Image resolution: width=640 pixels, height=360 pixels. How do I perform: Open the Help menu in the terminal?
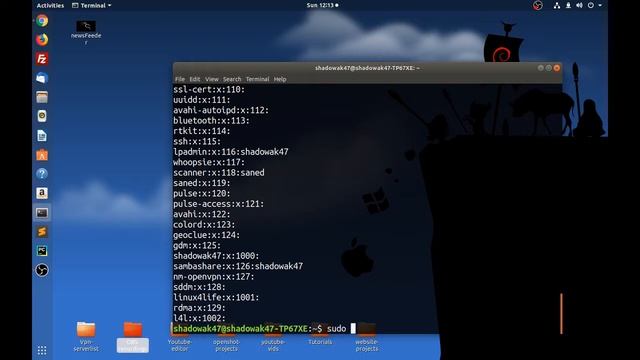(280, 79)
